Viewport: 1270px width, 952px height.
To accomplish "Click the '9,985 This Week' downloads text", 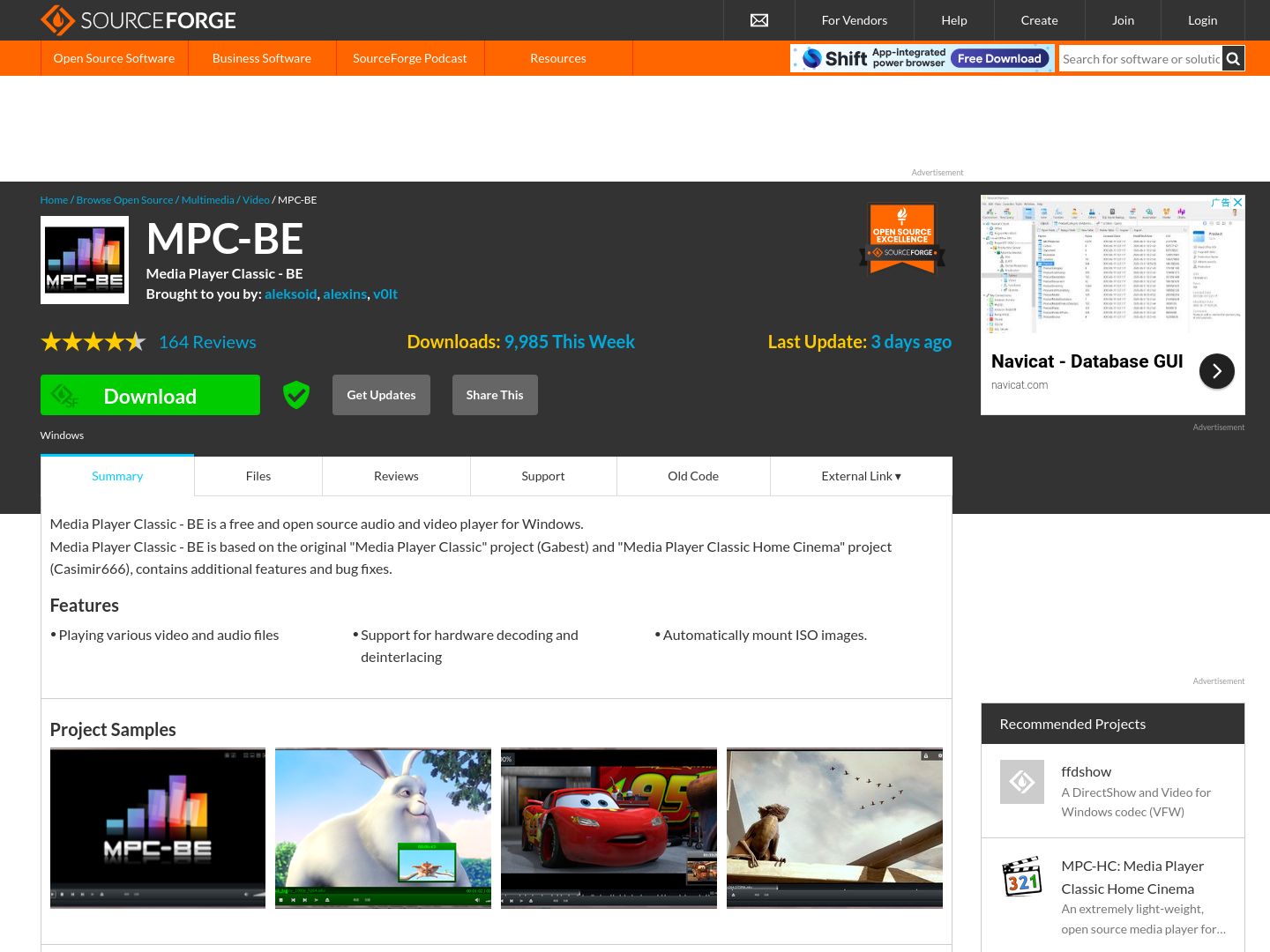I will pos(569,342).
